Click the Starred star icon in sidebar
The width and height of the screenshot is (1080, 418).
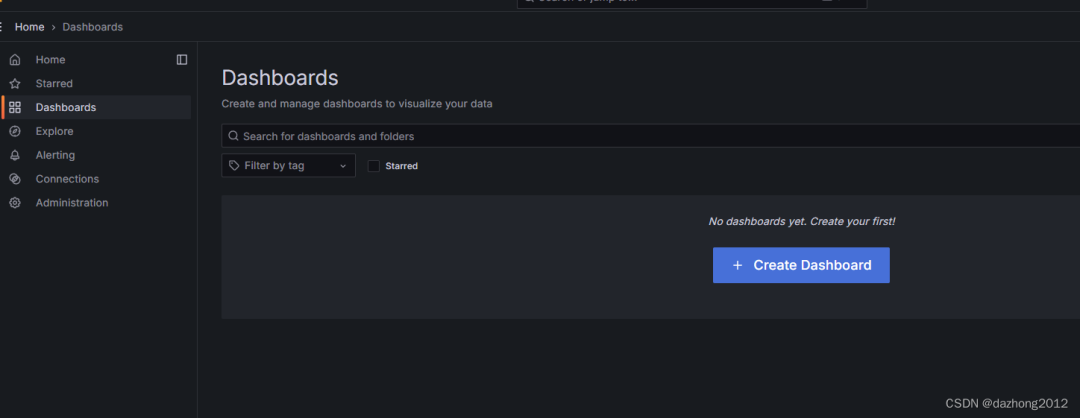pyautogui.click(x=14, y=83)
